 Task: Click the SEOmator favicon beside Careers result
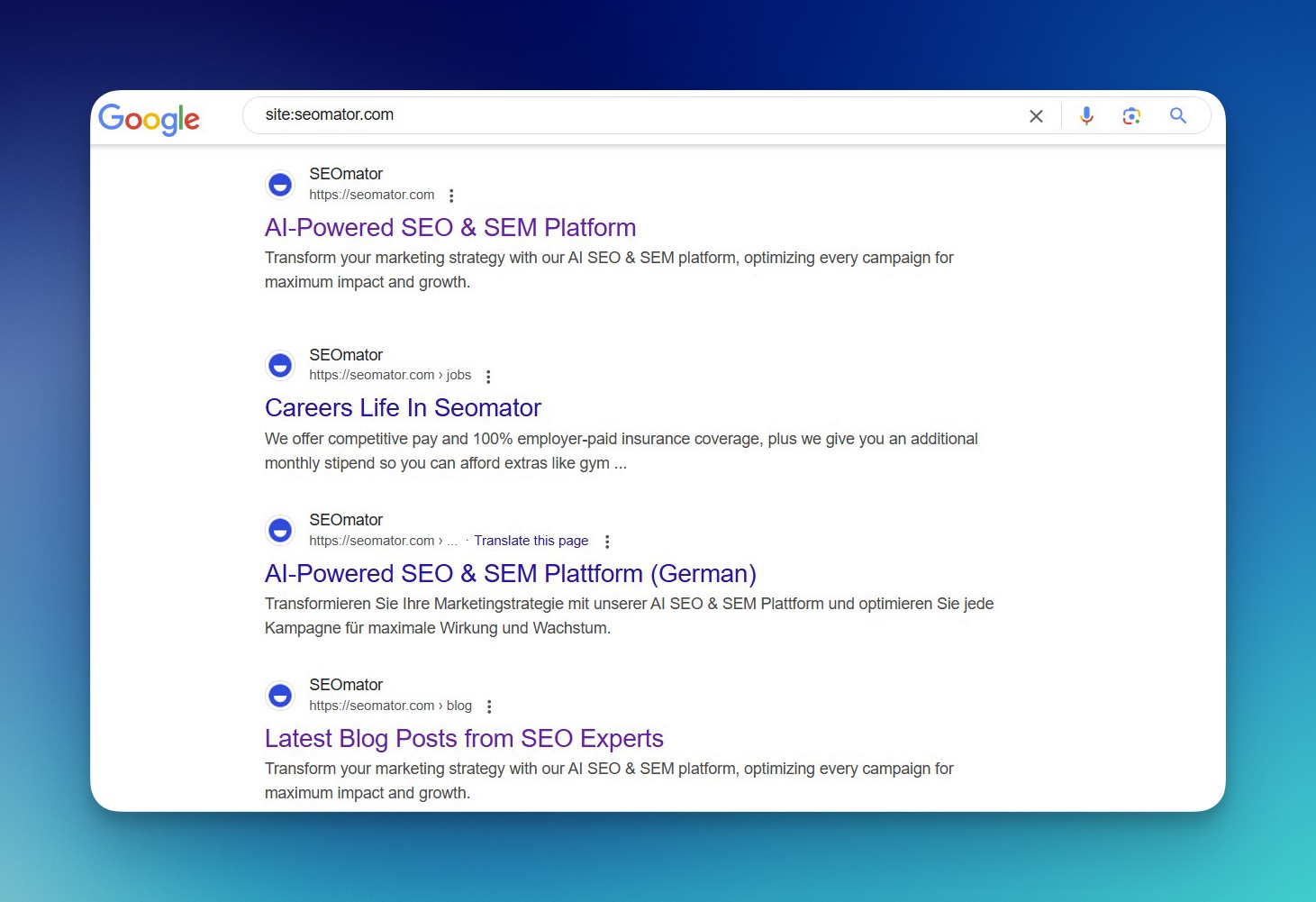click(280, 365)
